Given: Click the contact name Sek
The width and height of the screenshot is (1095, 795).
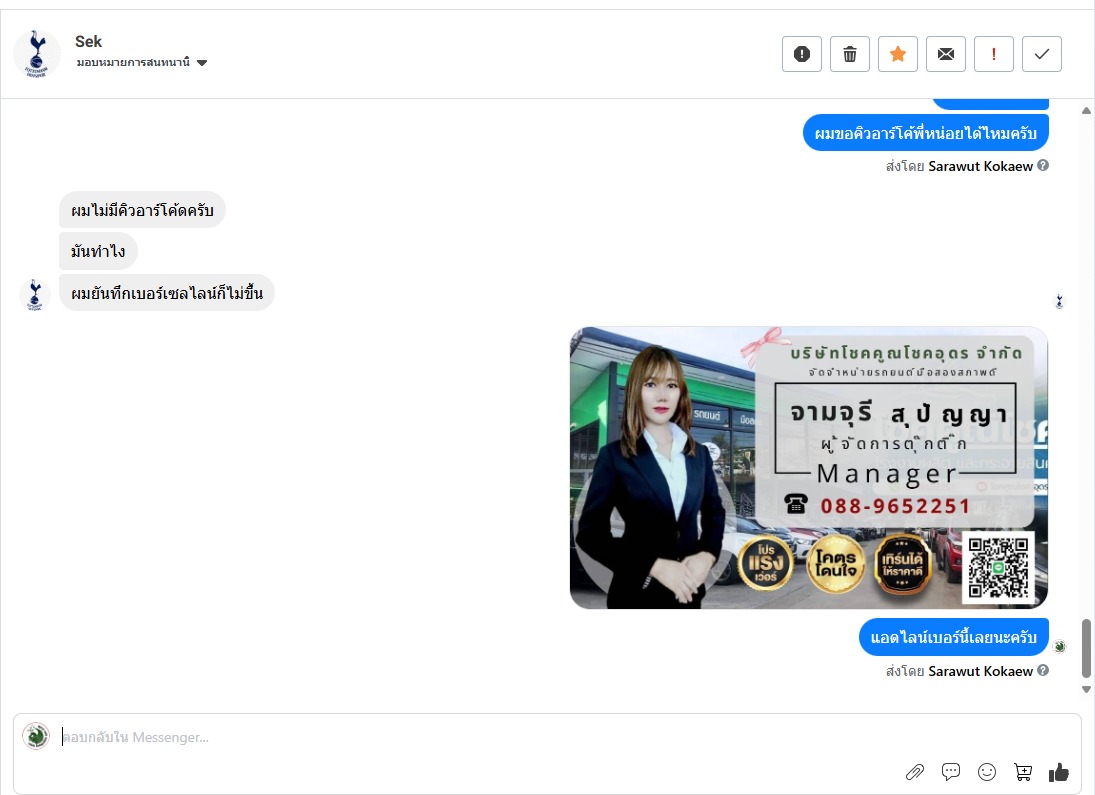Looking at the screenshot, I should [88, 41].
